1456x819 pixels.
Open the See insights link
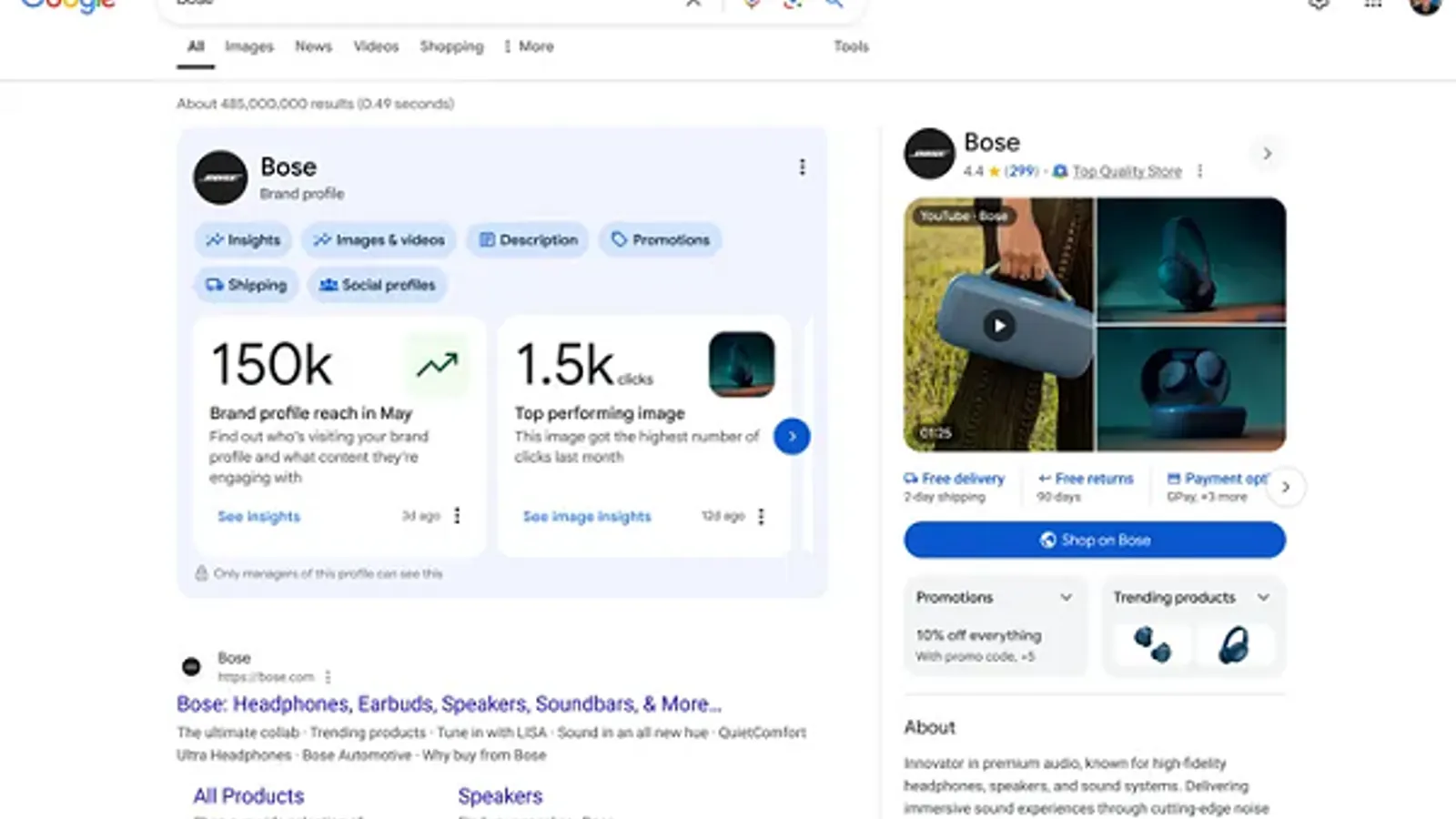pos(258,517)
